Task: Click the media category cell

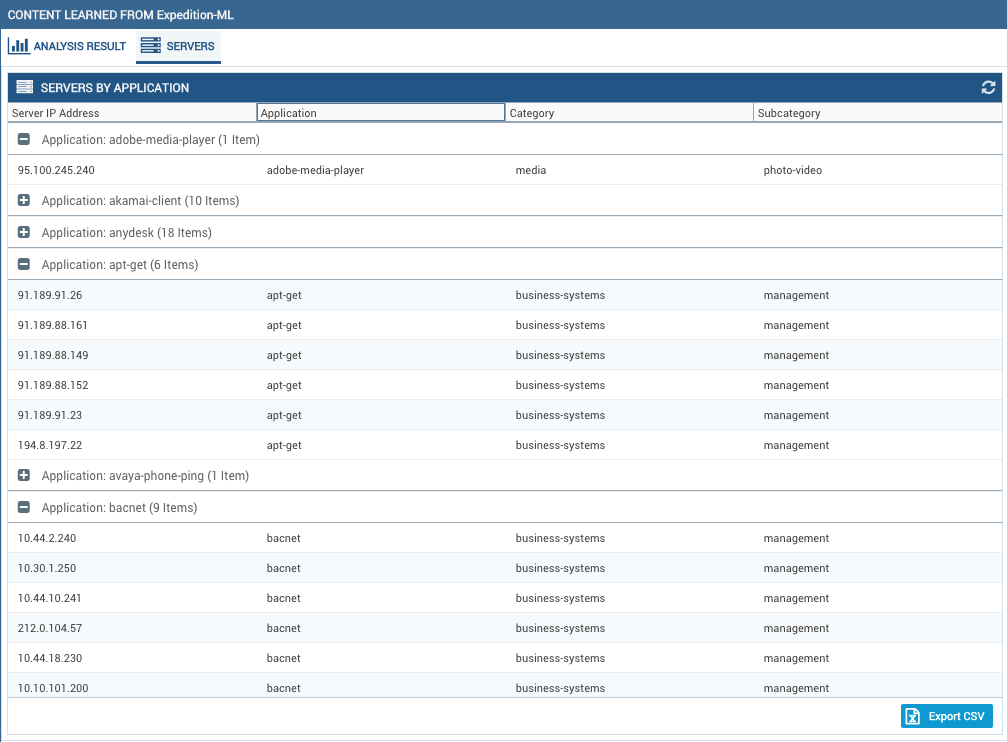Action: [x=530, y=170]
